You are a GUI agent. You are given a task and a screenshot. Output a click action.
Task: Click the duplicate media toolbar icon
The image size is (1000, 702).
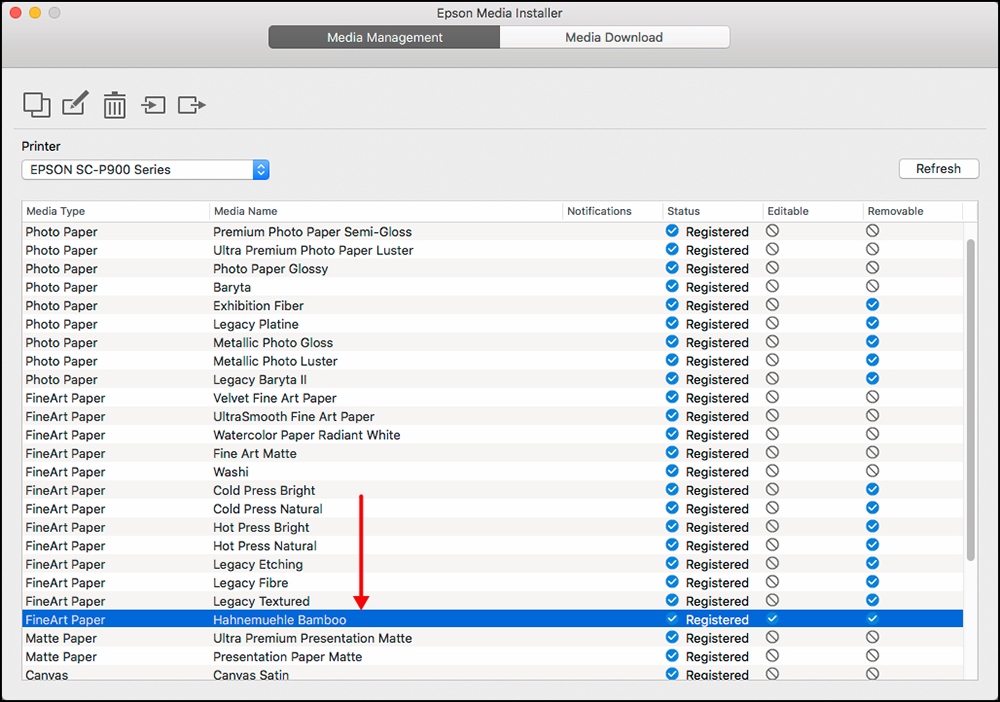[x=37, y=105]
